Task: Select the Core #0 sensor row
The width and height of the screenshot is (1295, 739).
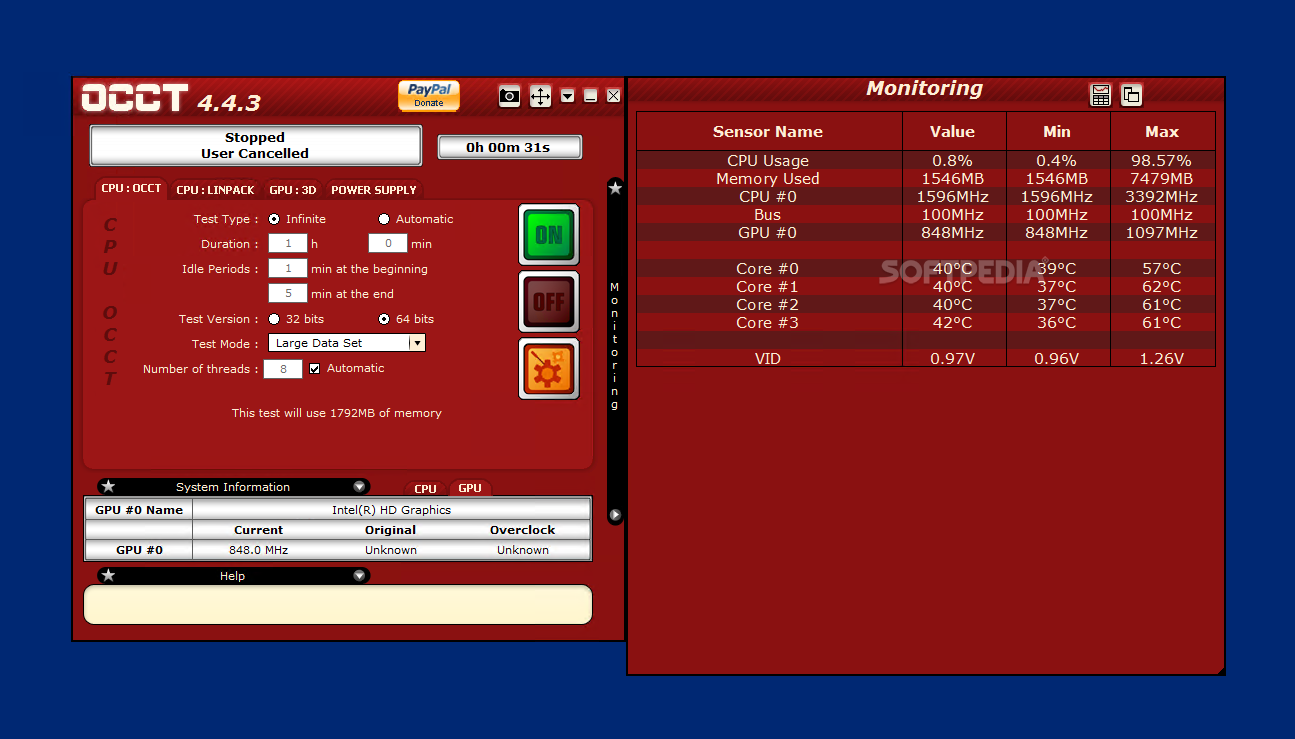Action: (926, 269)
